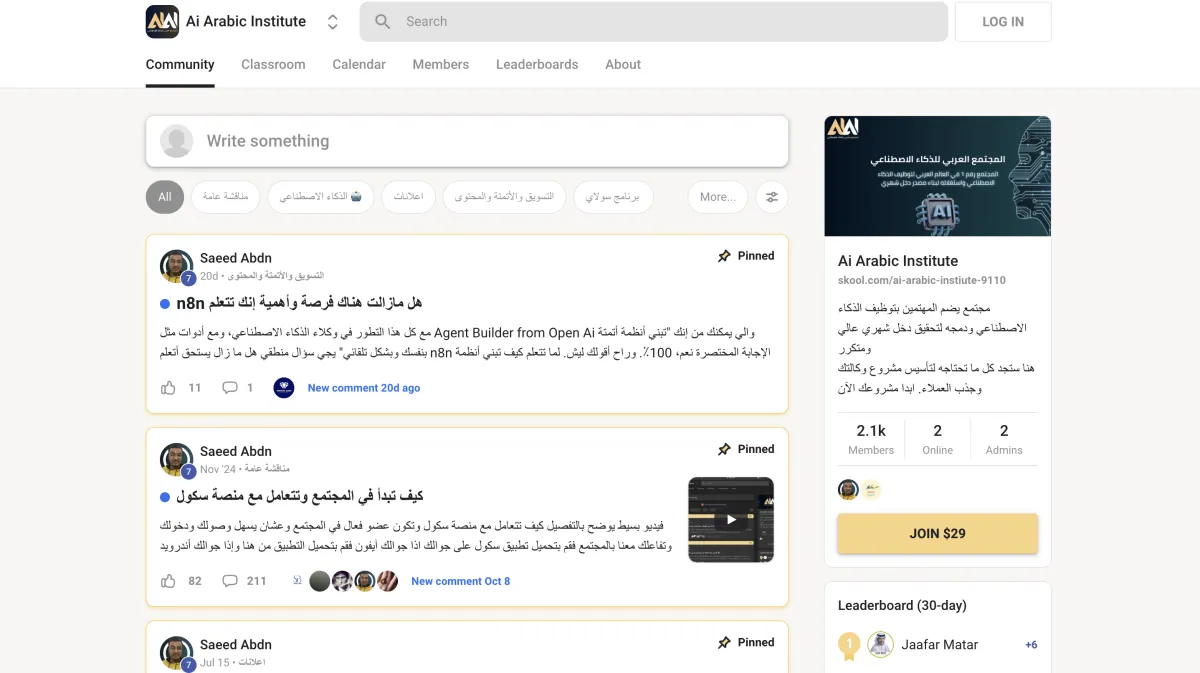The height and width of the screenshot is (673, 1200).
Task: Click the '2.1k Members' stat
Action: pos(871,439)
